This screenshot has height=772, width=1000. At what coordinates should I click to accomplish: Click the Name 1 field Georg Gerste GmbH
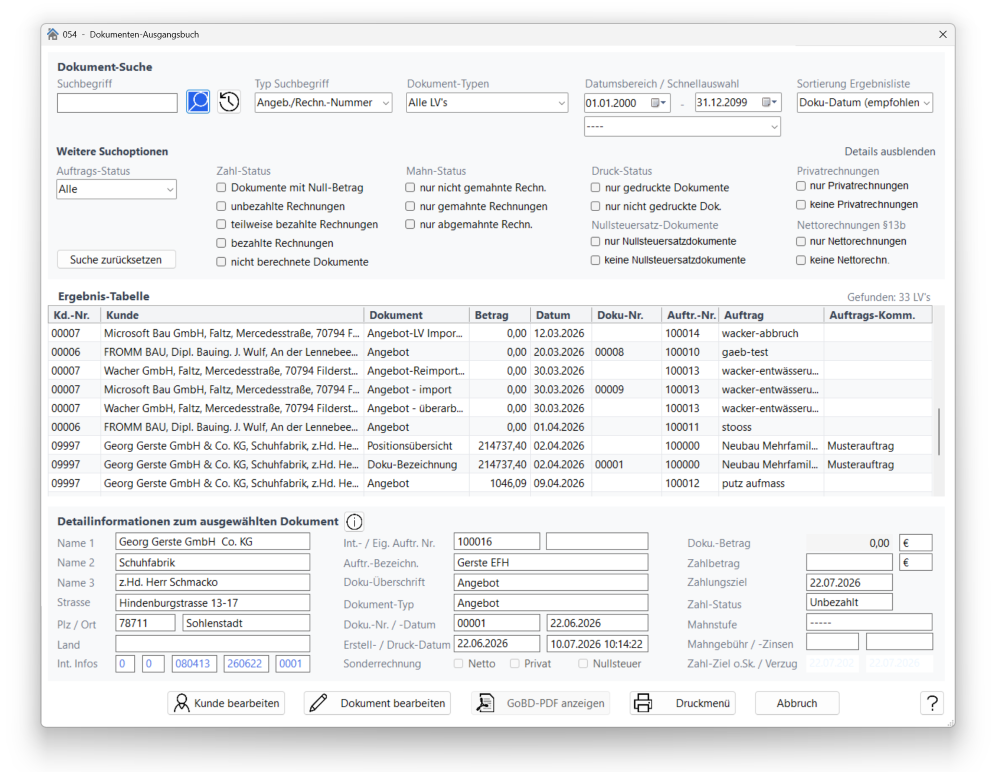tap(212, 542)
